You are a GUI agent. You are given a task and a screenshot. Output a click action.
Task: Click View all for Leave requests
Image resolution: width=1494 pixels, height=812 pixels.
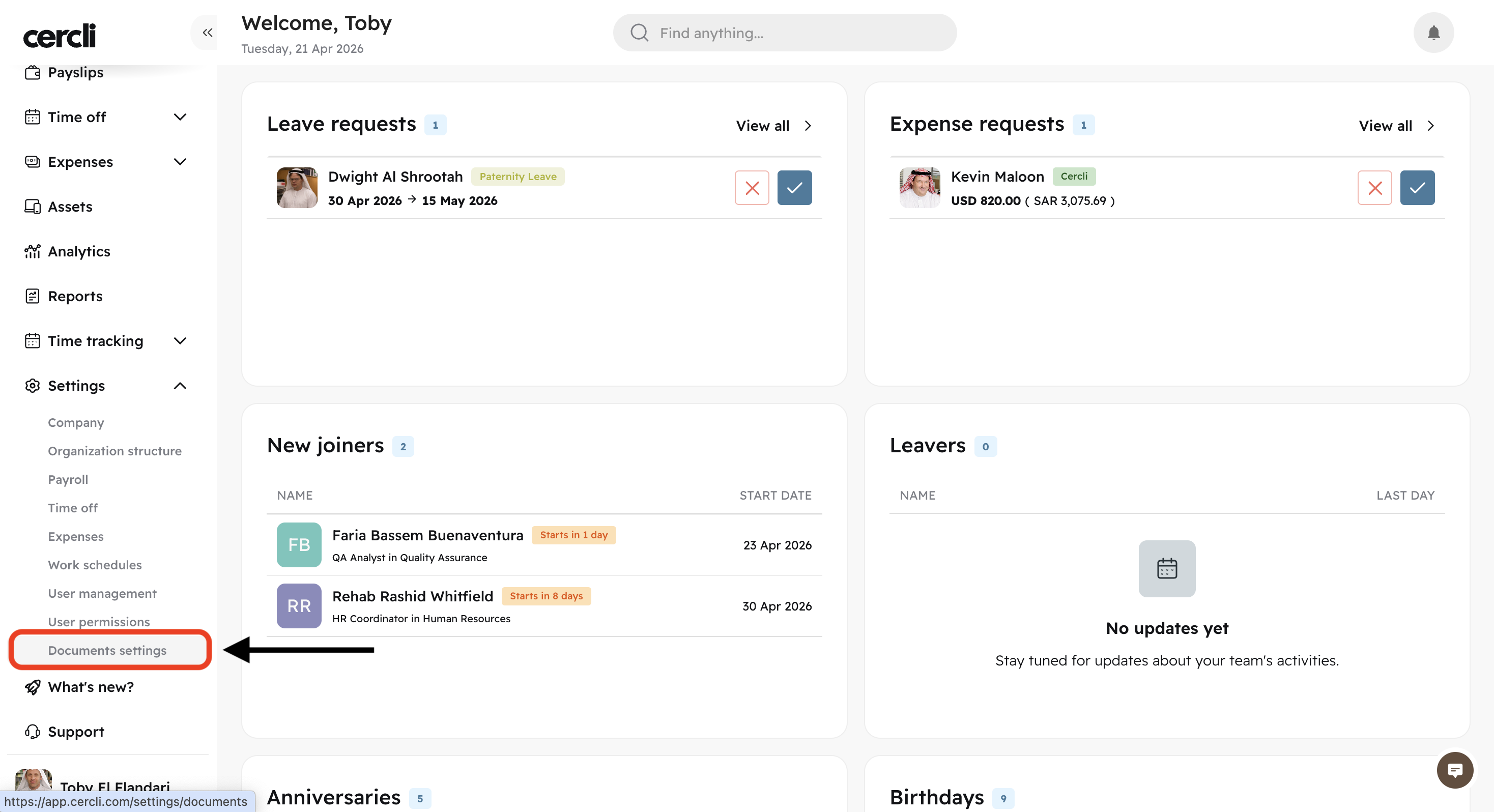(x=773, y=126)
